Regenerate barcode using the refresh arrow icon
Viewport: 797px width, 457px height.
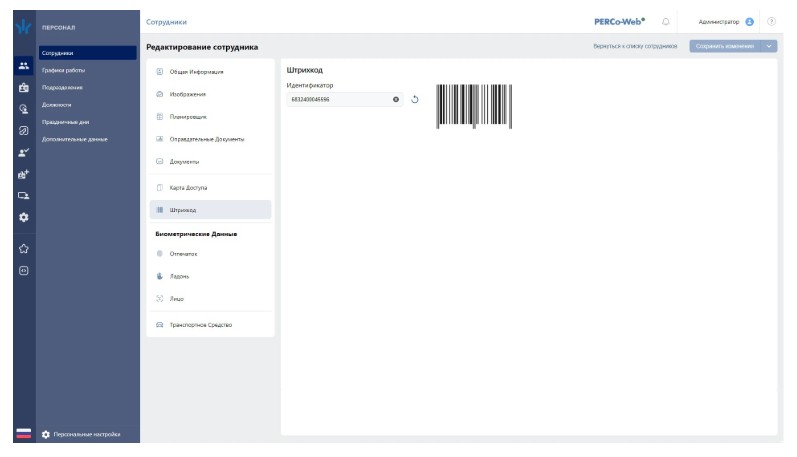(x=415, y=99)
